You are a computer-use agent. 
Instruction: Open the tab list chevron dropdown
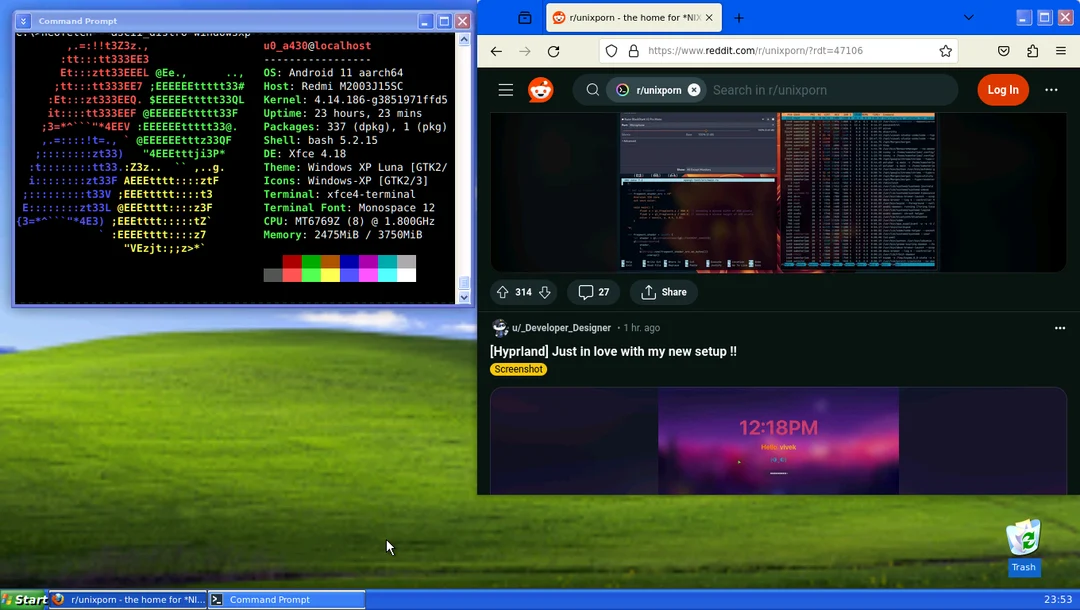[x=967, y=17]
